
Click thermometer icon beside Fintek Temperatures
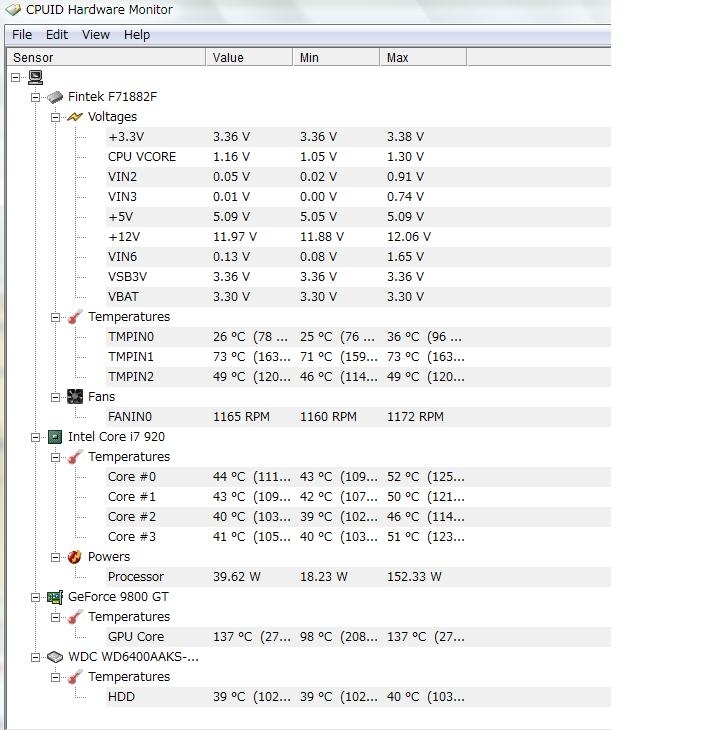point(75,317)
